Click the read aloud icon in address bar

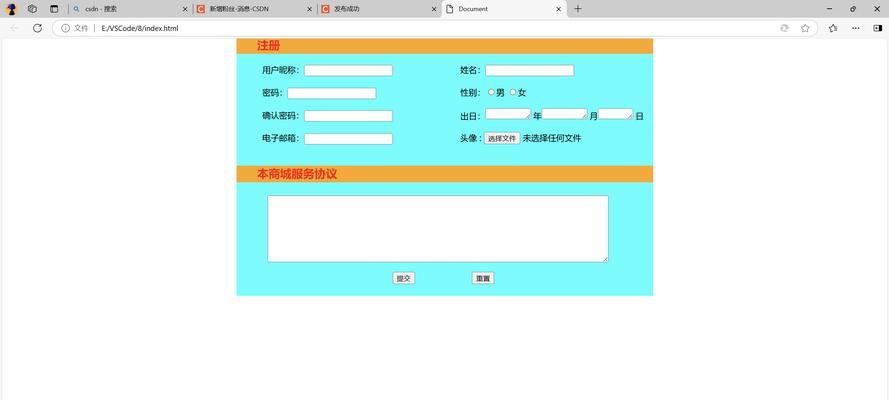coord(784,28)
